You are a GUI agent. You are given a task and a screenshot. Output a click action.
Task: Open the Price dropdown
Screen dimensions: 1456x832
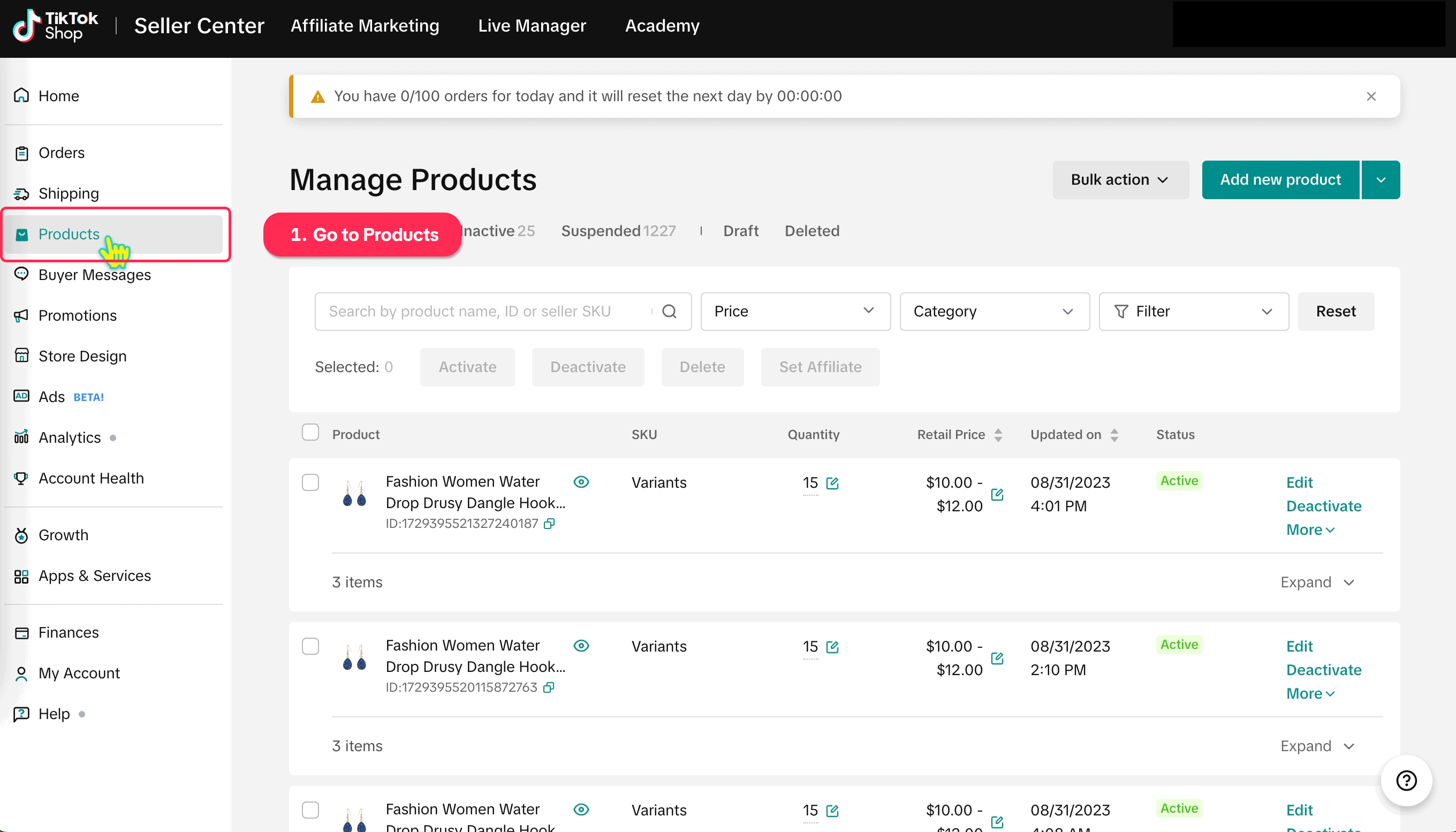point(795,312)
